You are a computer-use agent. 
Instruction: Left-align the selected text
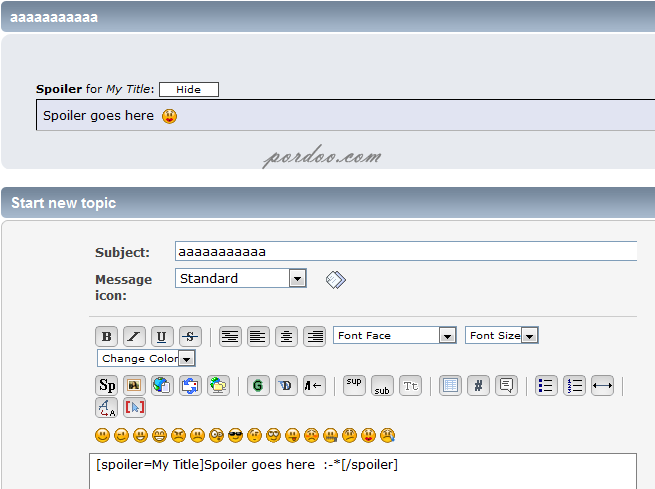tap(258, 336)
